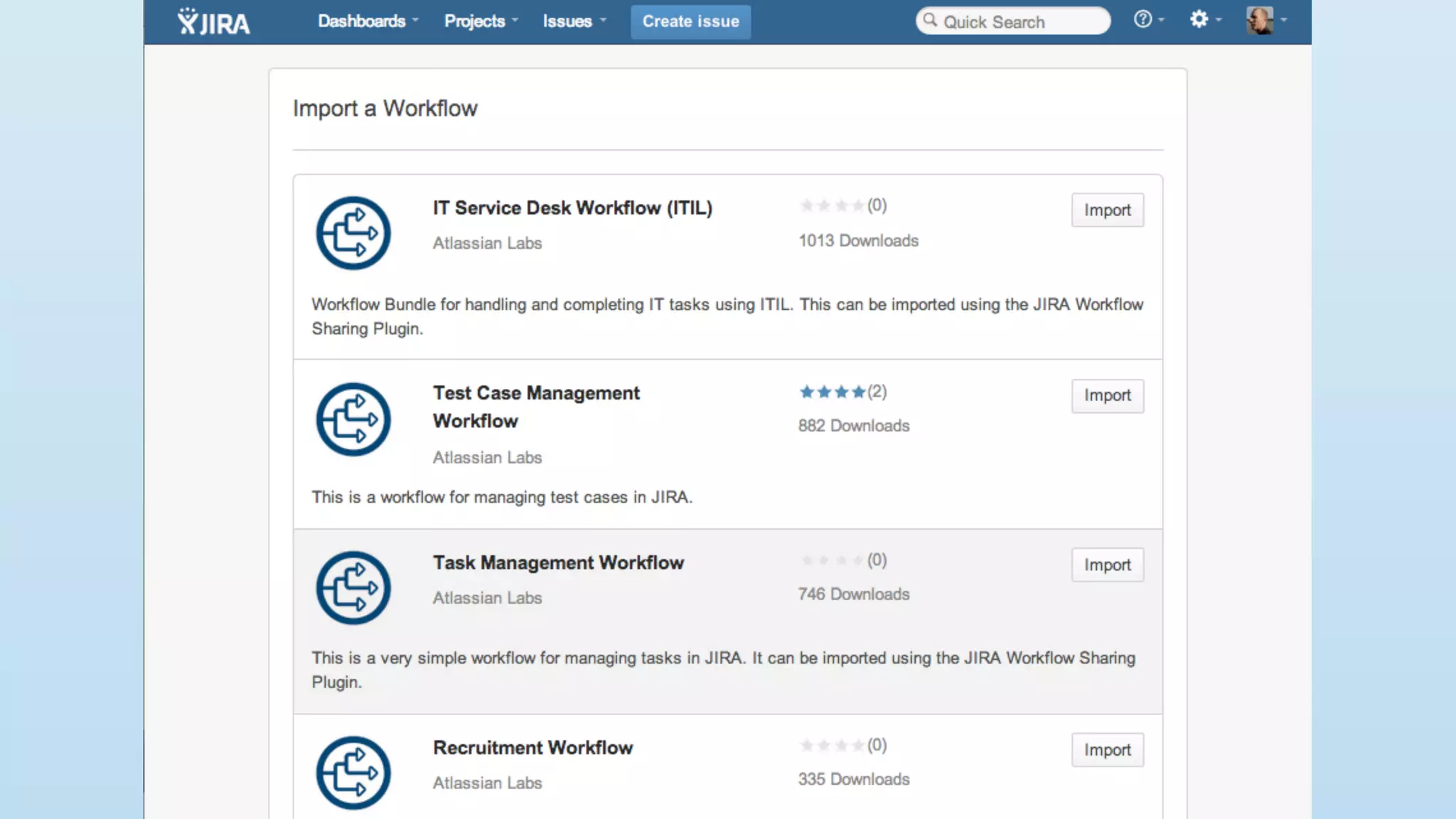Viewport: 1456px width, 819px height.
Task: Import the IT Service Desk Workflow (ITIL)
Action: coord(1107,210)
